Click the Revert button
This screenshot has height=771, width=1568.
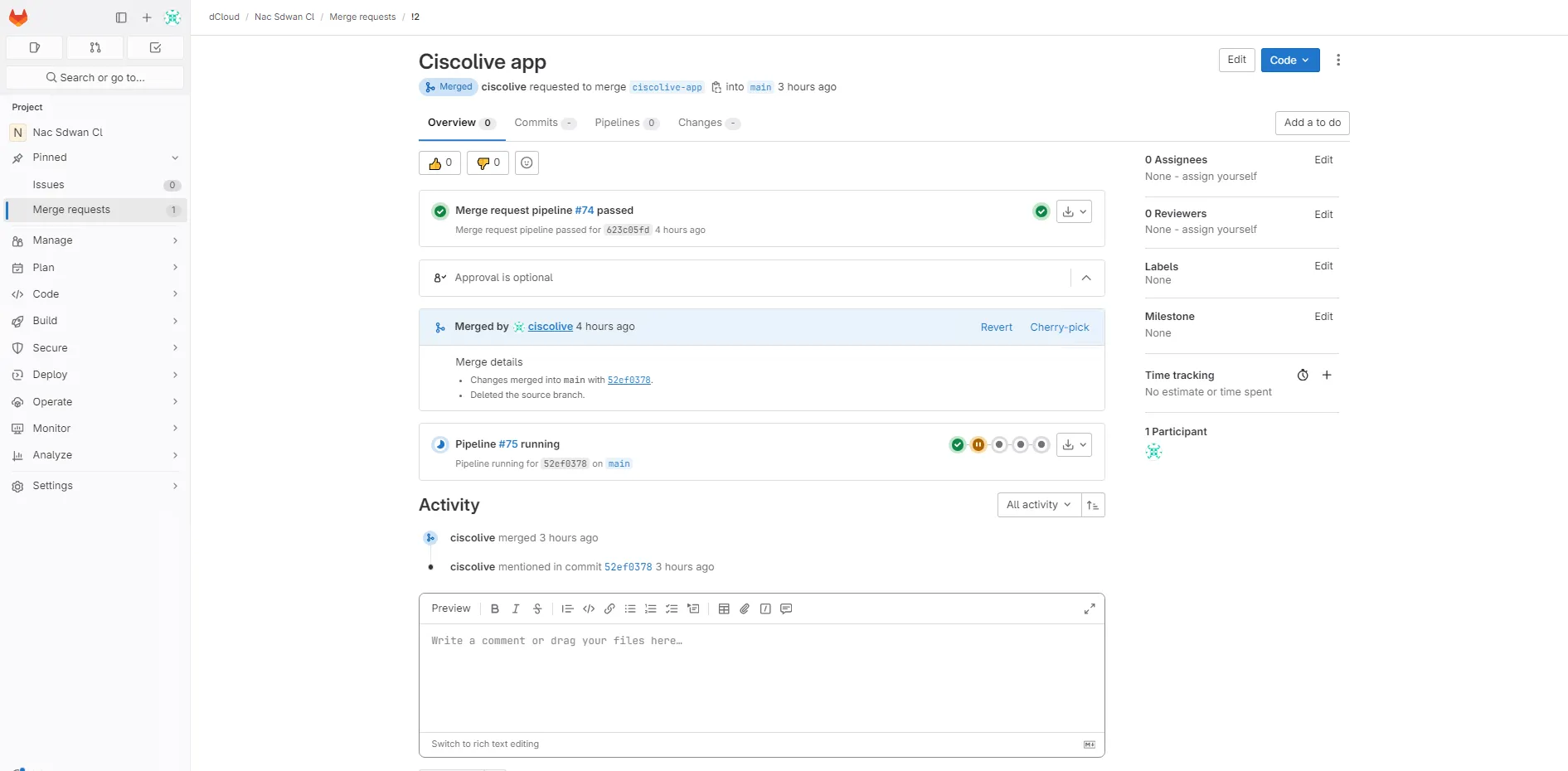pyautogui.click(x=996, y=327)
